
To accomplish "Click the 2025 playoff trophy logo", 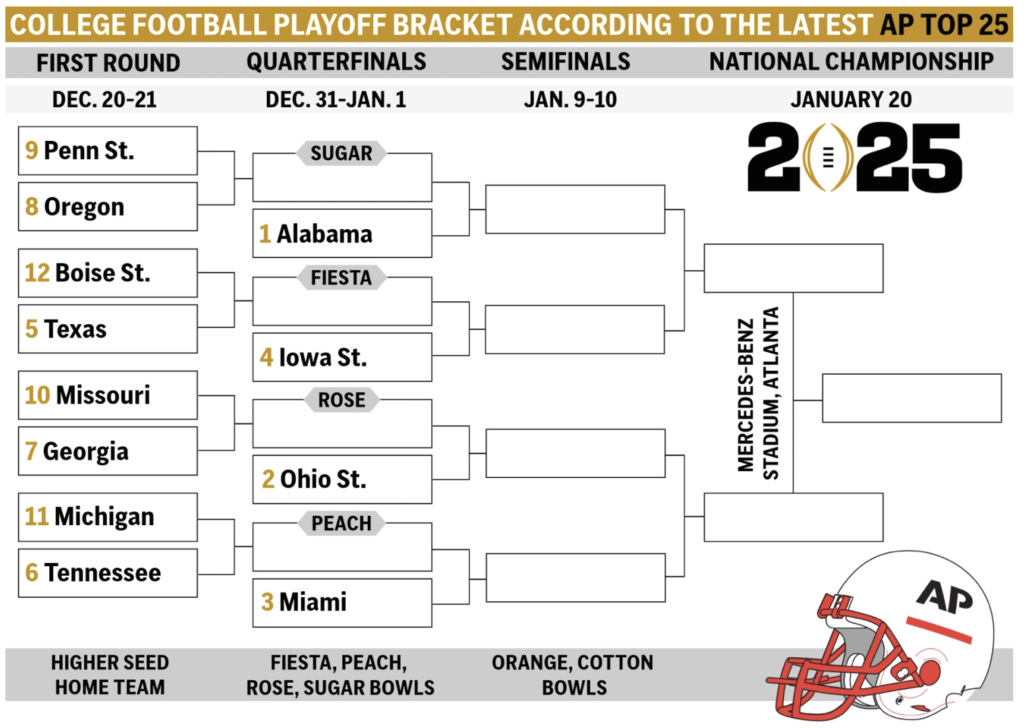I will [854, 157].
